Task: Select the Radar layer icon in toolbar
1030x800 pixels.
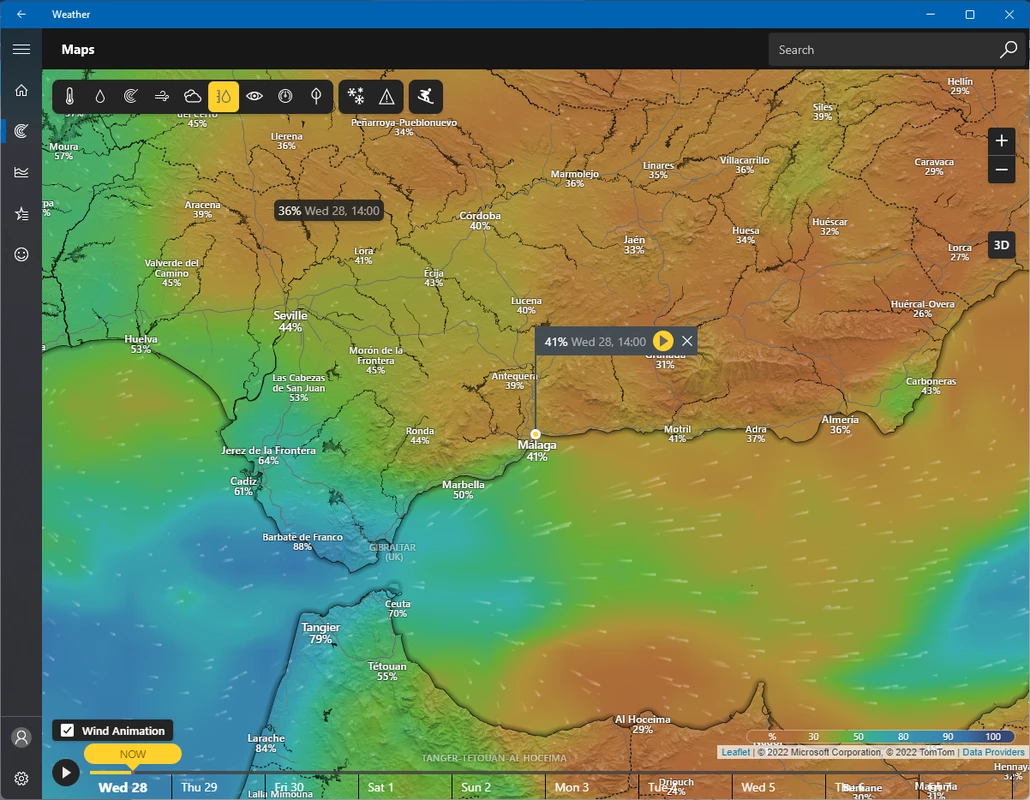Action: [131, 97]
